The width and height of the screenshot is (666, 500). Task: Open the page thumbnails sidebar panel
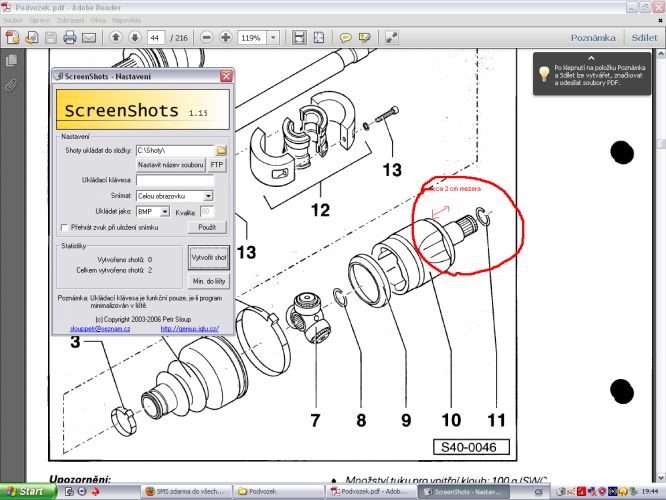[11, 60]
